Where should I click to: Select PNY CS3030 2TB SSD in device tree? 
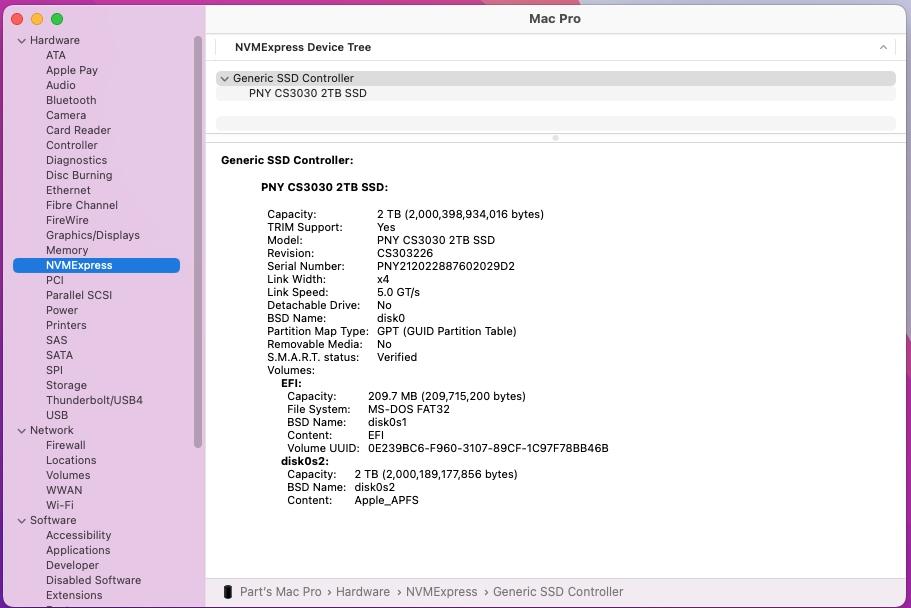click(x=308, y=93)
